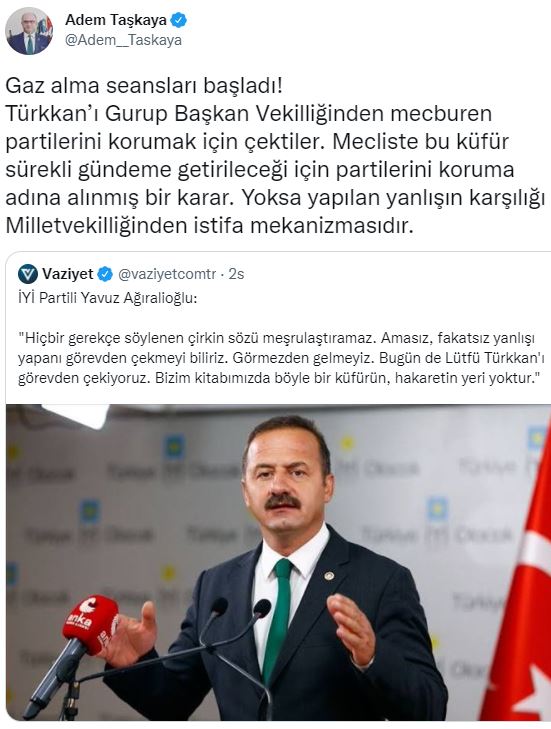Open the @Adem__Taskaya handle link

[123, 40]
